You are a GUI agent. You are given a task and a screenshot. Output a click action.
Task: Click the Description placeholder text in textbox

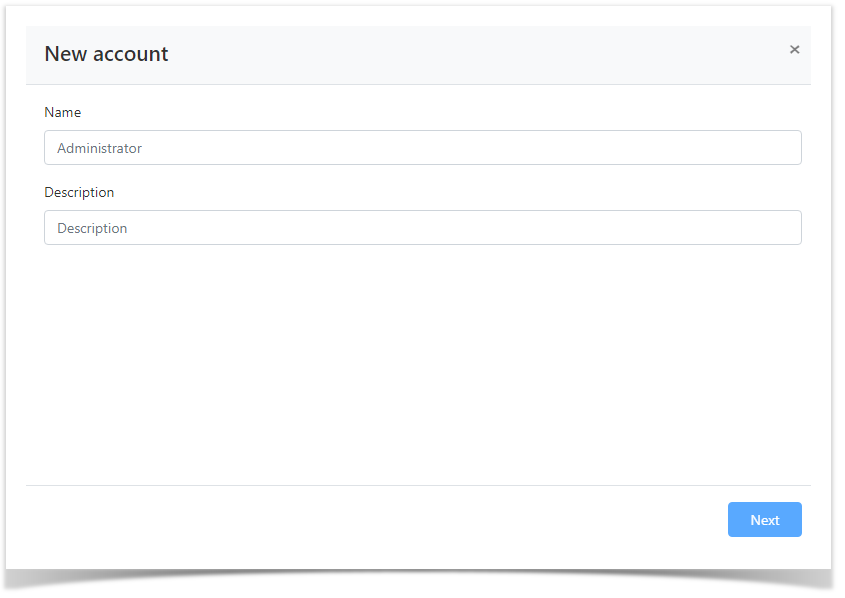tap(92, 228)
